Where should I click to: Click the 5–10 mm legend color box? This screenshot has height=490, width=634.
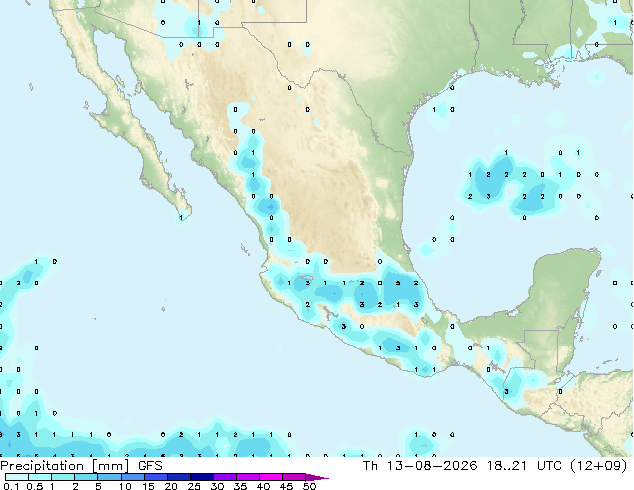pos(109,477)
